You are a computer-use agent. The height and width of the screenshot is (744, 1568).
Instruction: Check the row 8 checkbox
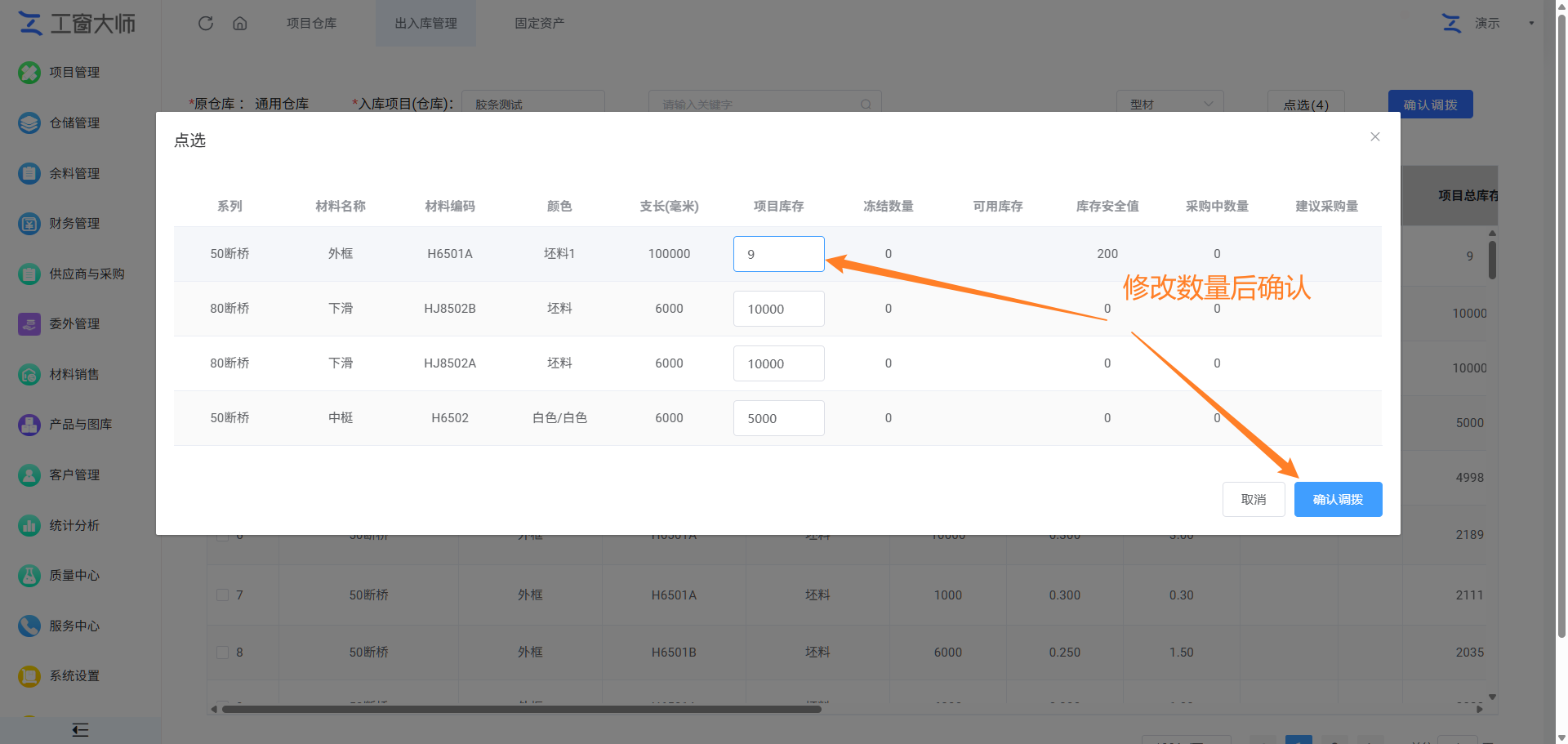pos(222,652)
